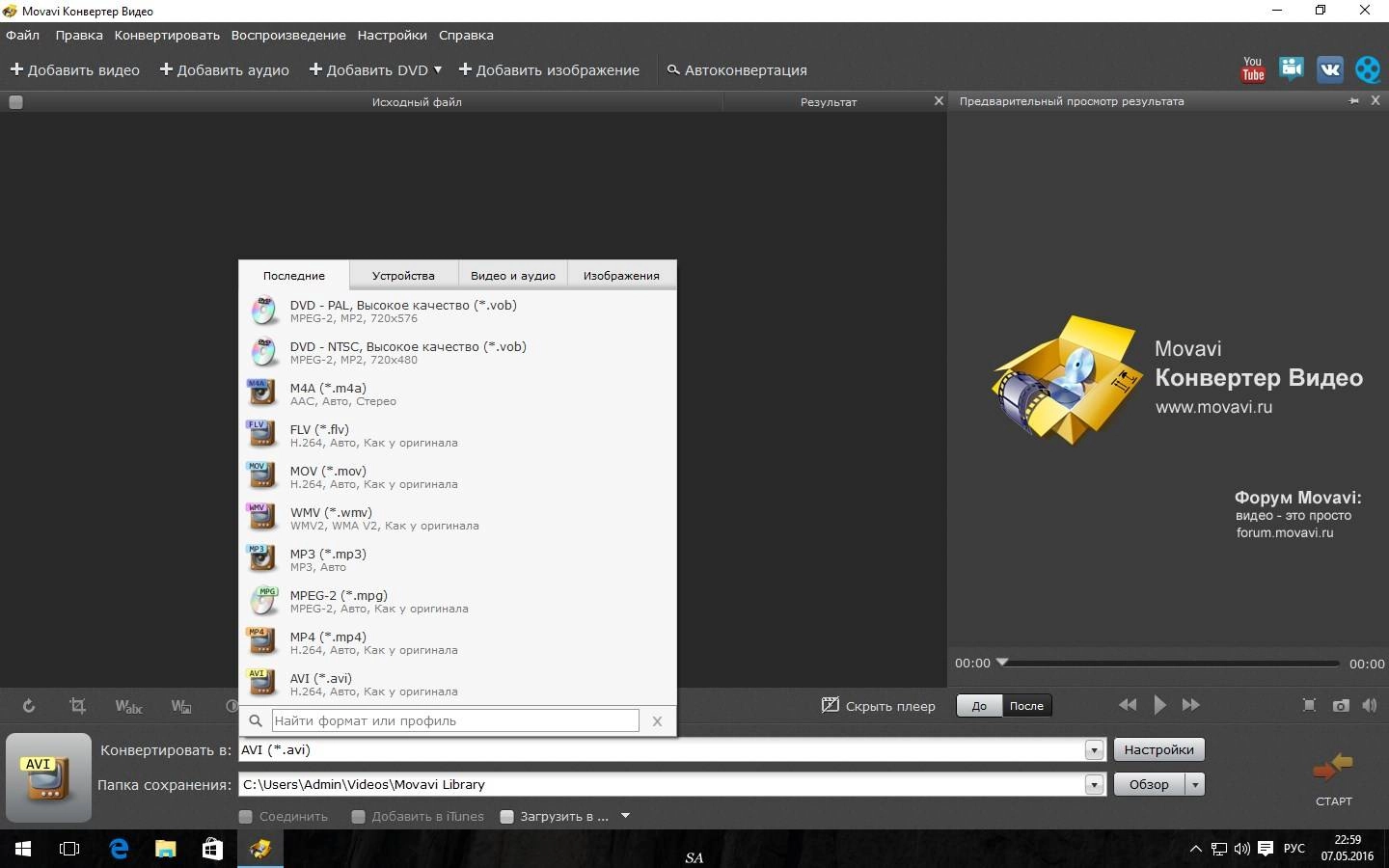Screen dimensions: 1389x868
Task: Click the blue film reel icon
Action: [x=1368, y=69]
